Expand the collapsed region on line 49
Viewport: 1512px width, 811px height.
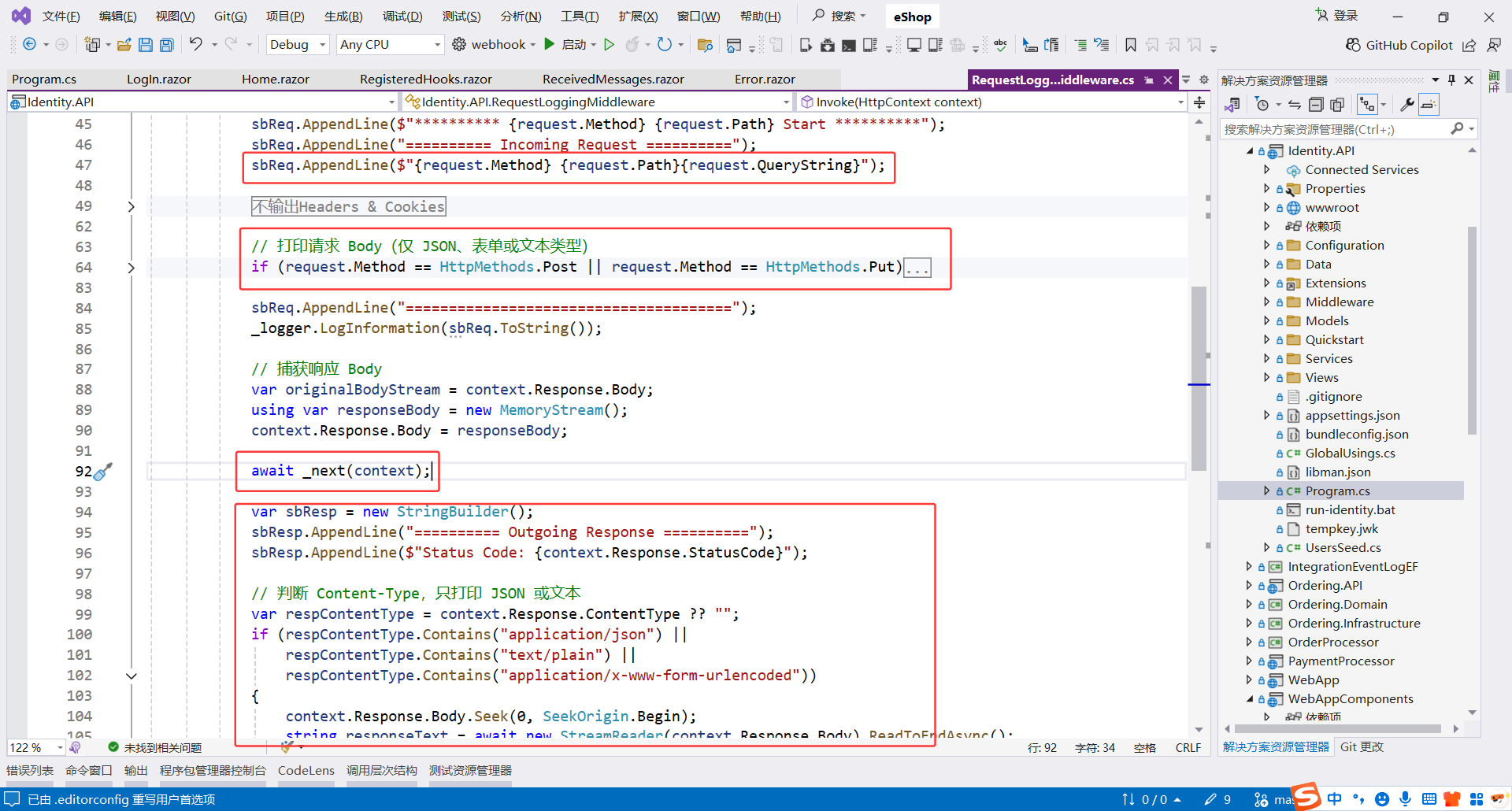coord(132,207)
